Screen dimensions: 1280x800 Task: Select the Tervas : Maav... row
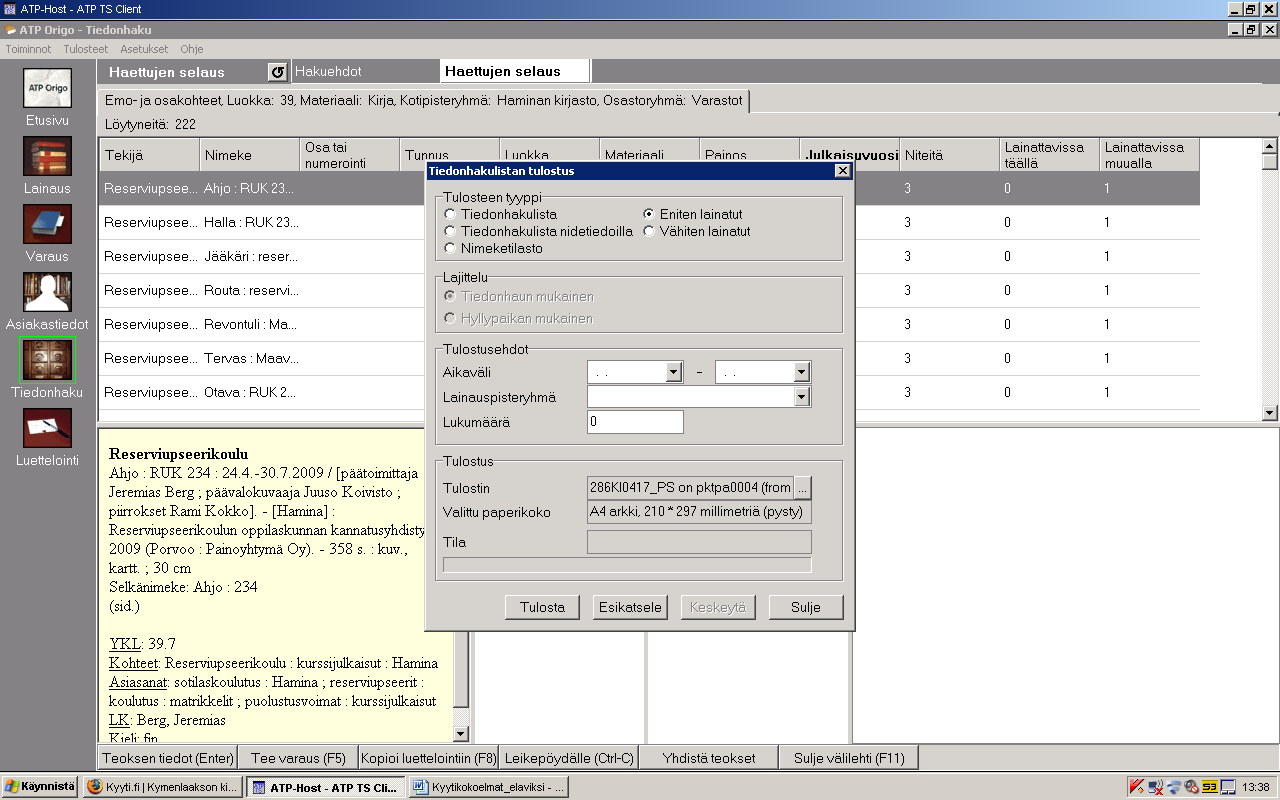pyautogui.click(x=649, y=358)
